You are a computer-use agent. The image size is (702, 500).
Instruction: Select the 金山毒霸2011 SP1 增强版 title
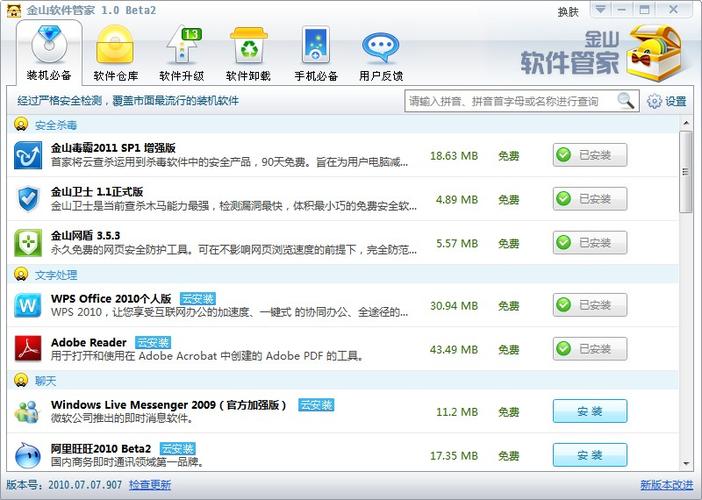point(113,148)
